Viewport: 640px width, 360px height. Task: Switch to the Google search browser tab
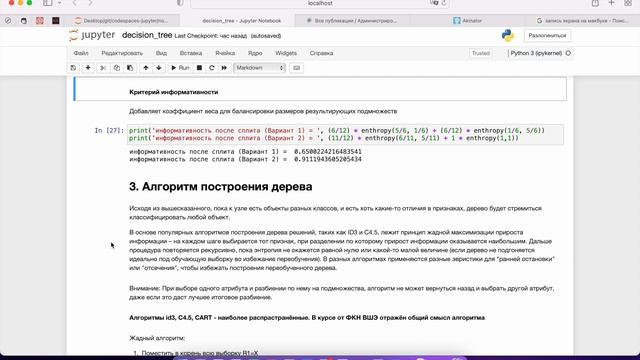click(582, 20)
